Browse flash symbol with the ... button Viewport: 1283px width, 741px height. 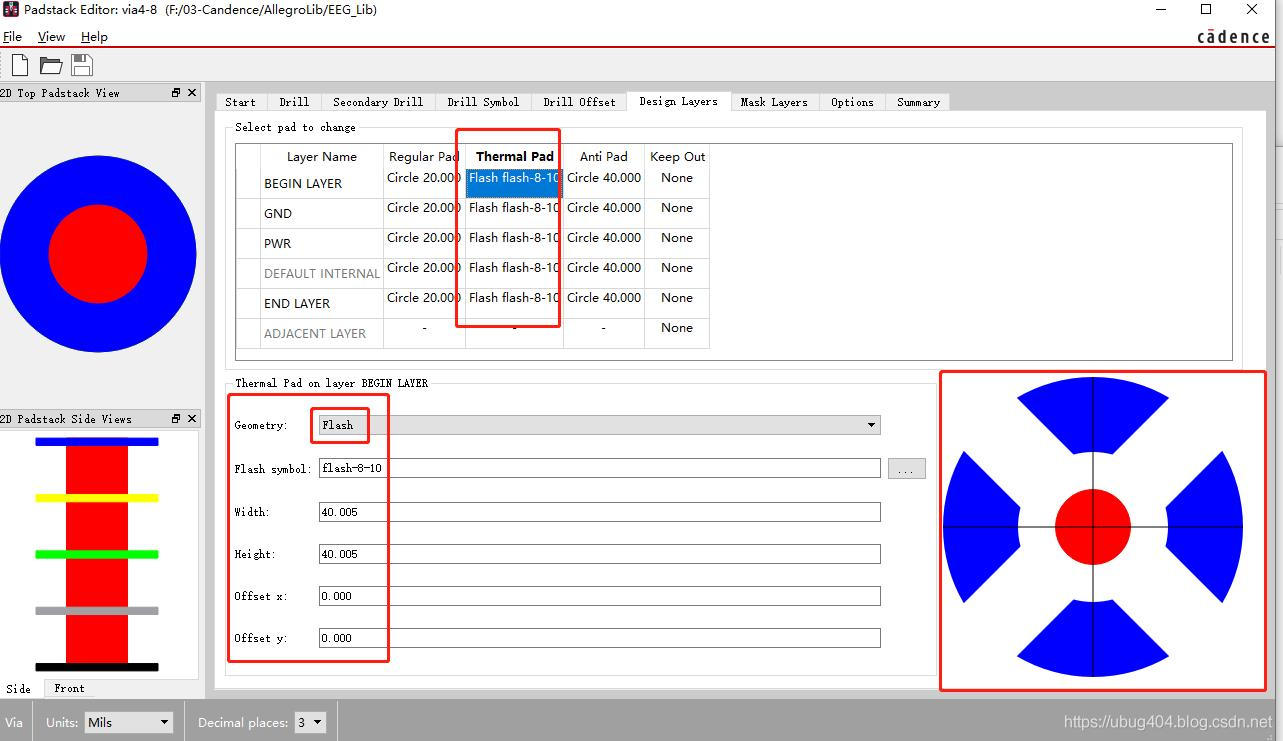(906, 469)
